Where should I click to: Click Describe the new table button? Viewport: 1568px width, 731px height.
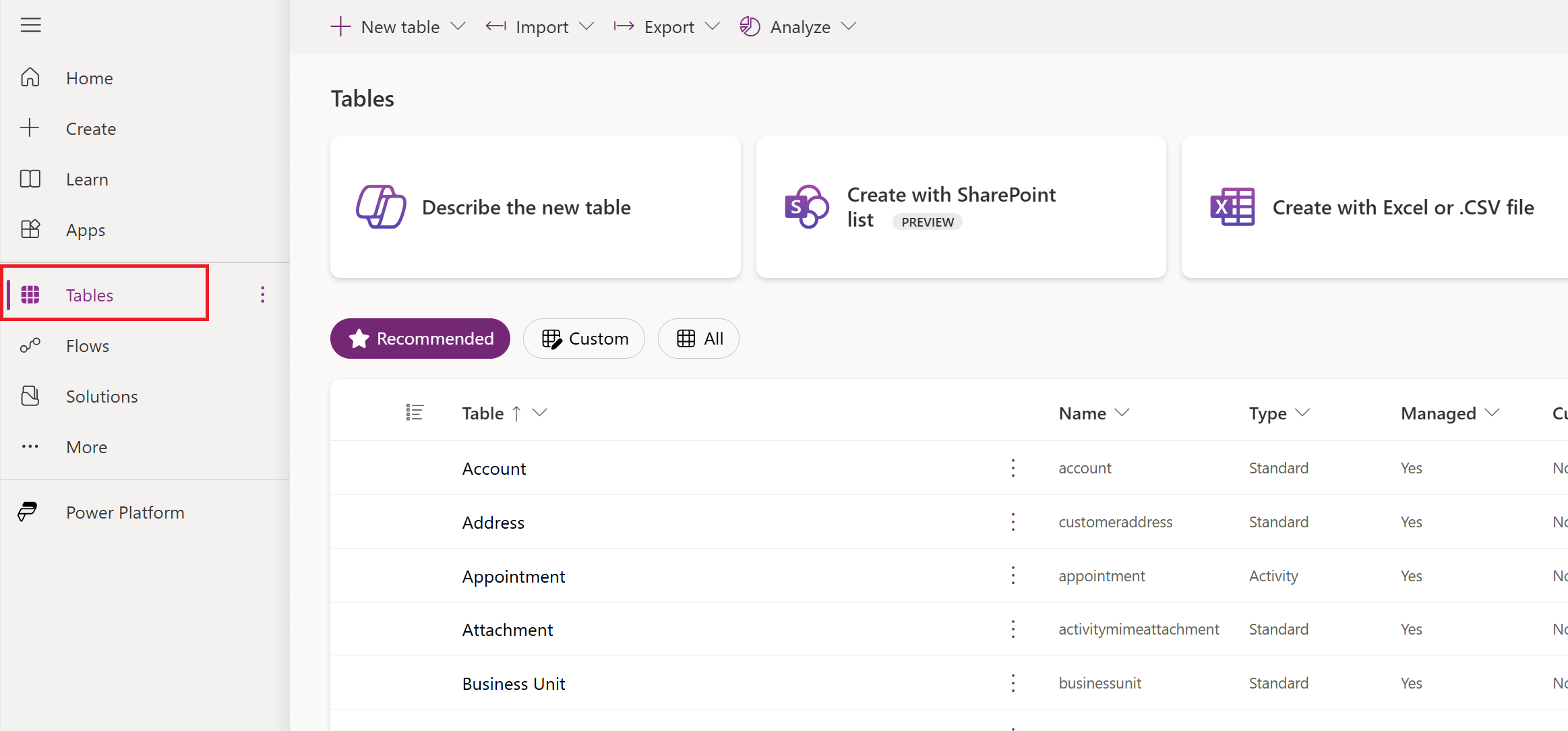coord(535,207)
